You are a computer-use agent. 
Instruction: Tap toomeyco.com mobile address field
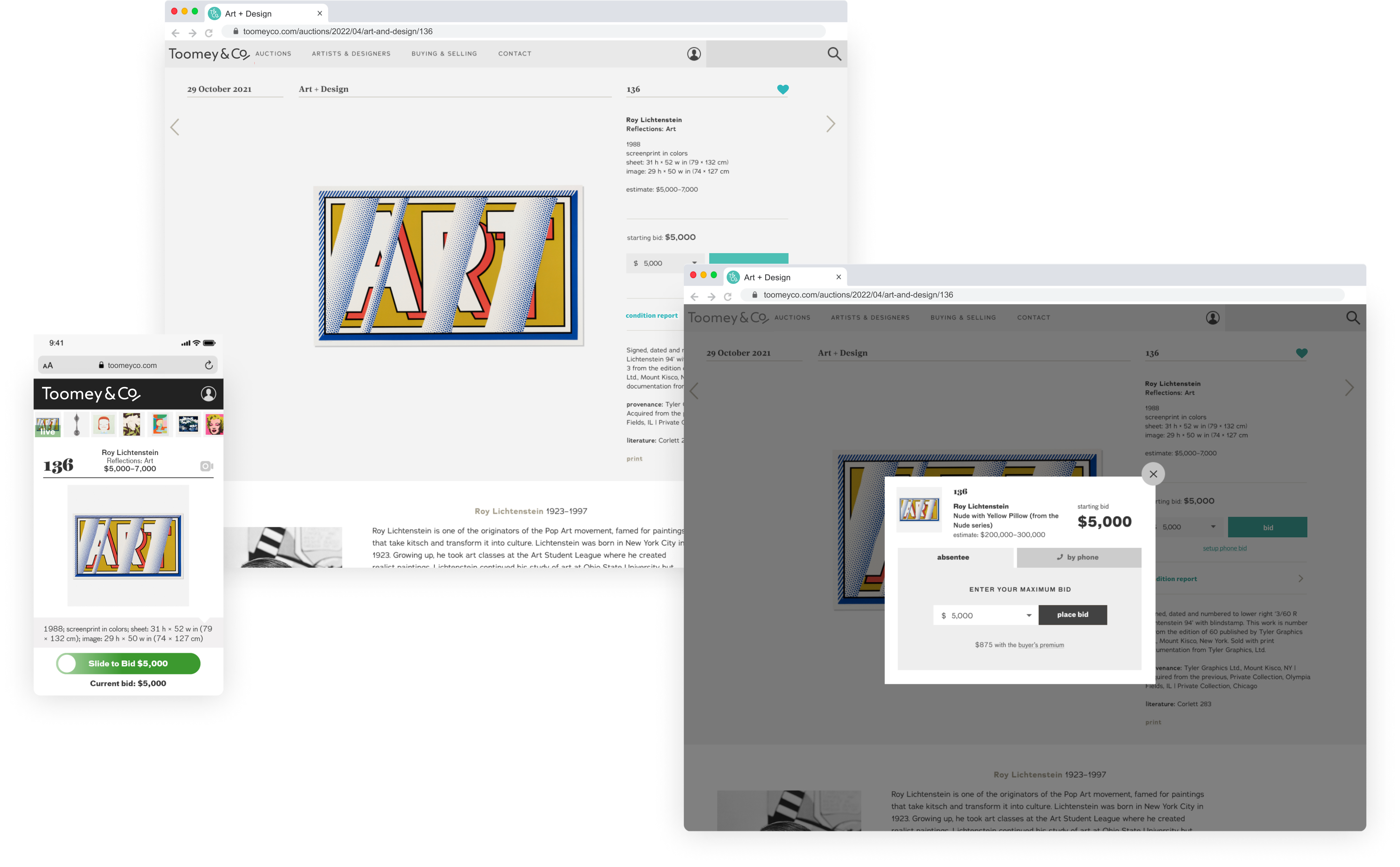click(x=127, y=365)
